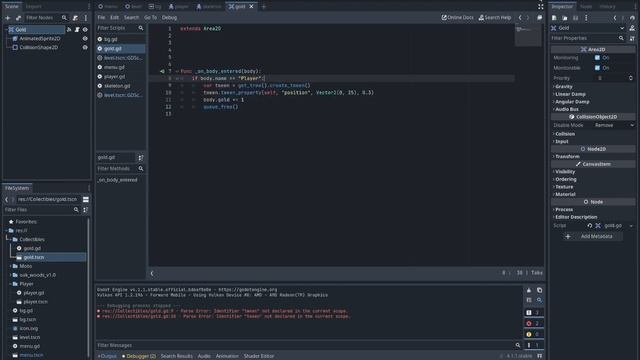This screenshot has height=360, width=640.
Task: Expand the Gravity property group
Action: tap(563, 87)
